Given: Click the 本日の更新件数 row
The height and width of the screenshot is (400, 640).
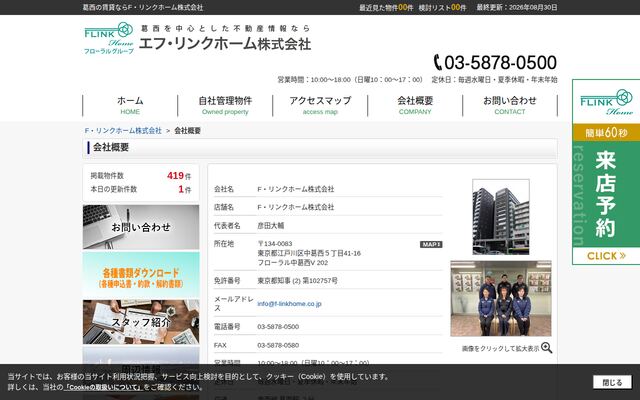Looking at the screenshot, I should pyautogui.click(x=141, y=189).
